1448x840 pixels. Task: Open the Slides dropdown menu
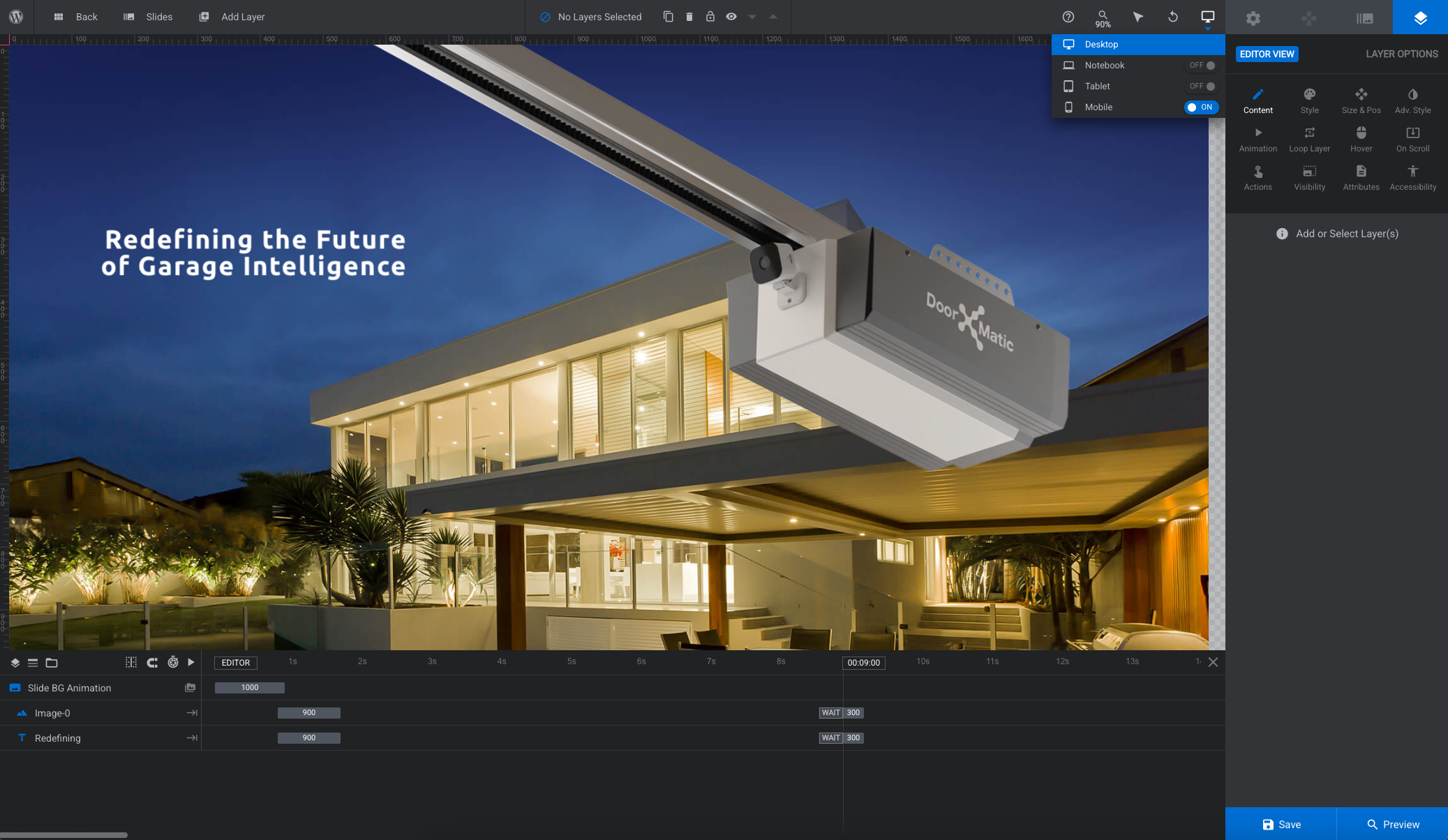[148, 17]
